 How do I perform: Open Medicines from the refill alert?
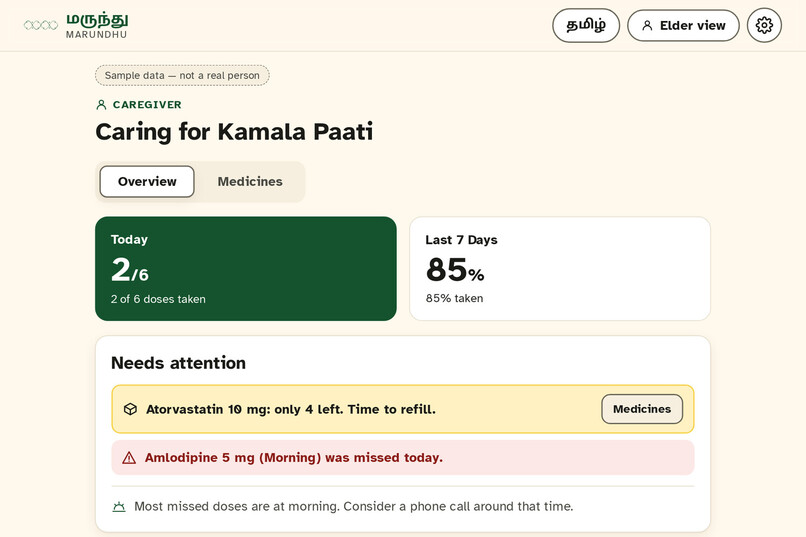click(x=642, y=409)
